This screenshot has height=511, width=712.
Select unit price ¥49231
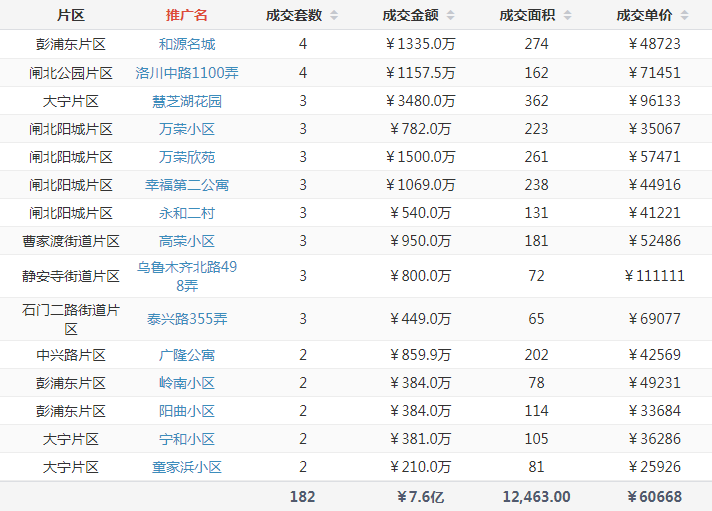(x=654, y=383)
